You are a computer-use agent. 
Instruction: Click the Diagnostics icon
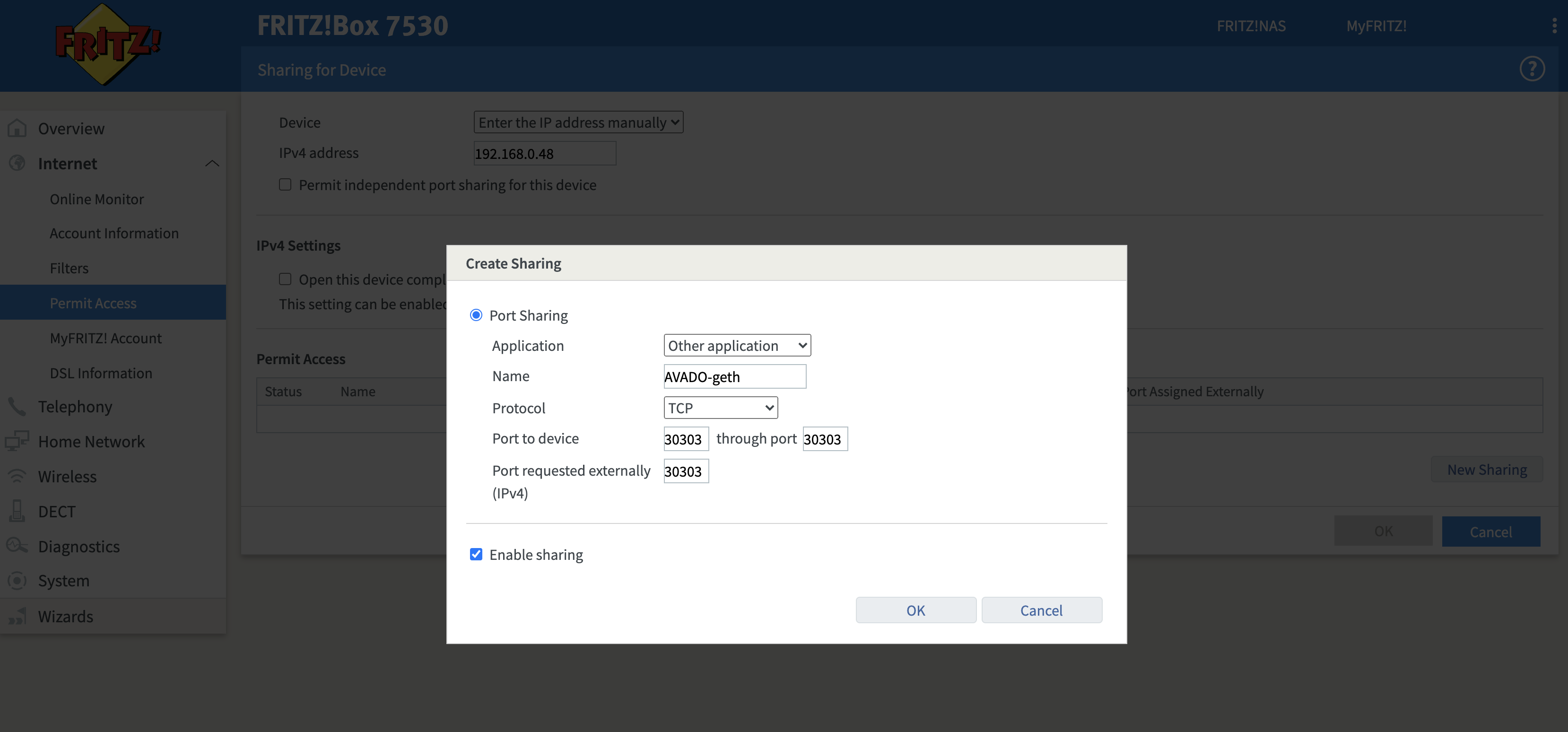(x=17, y=546)
